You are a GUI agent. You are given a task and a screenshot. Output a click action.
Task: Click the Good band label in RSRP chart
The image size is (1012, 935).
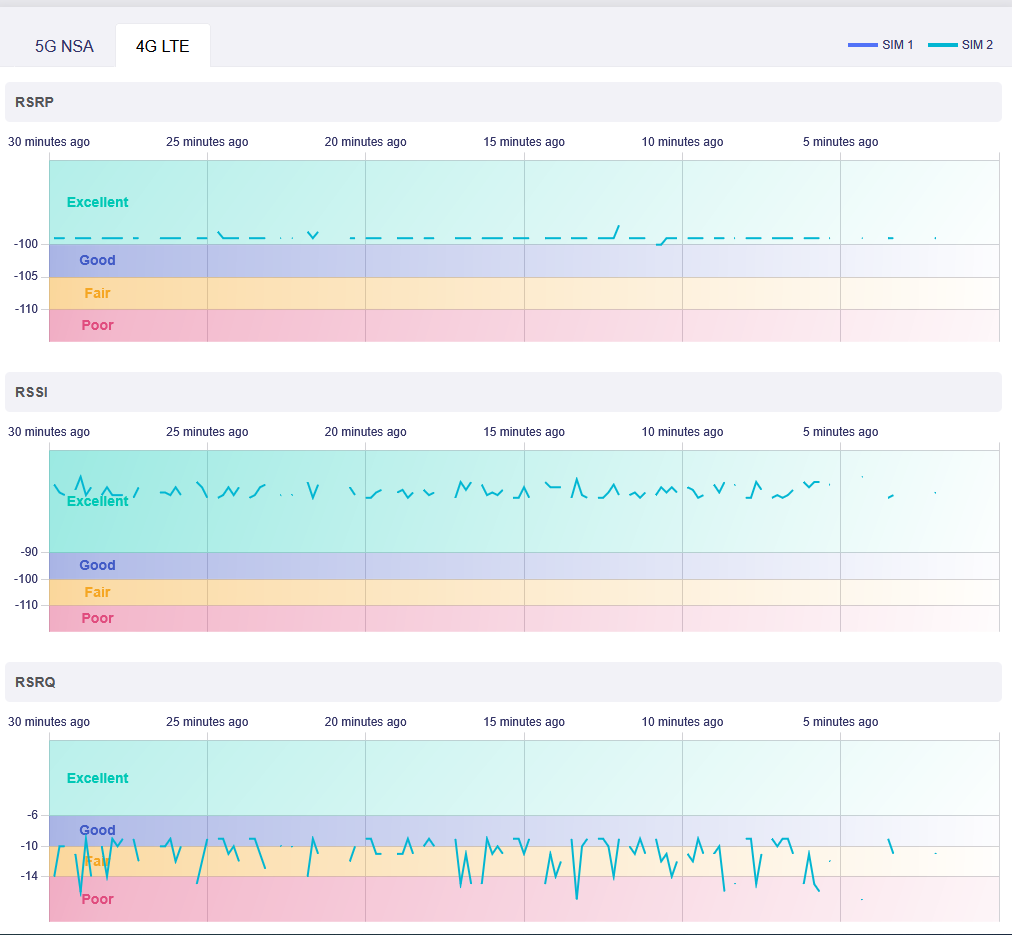coord(98,260)
